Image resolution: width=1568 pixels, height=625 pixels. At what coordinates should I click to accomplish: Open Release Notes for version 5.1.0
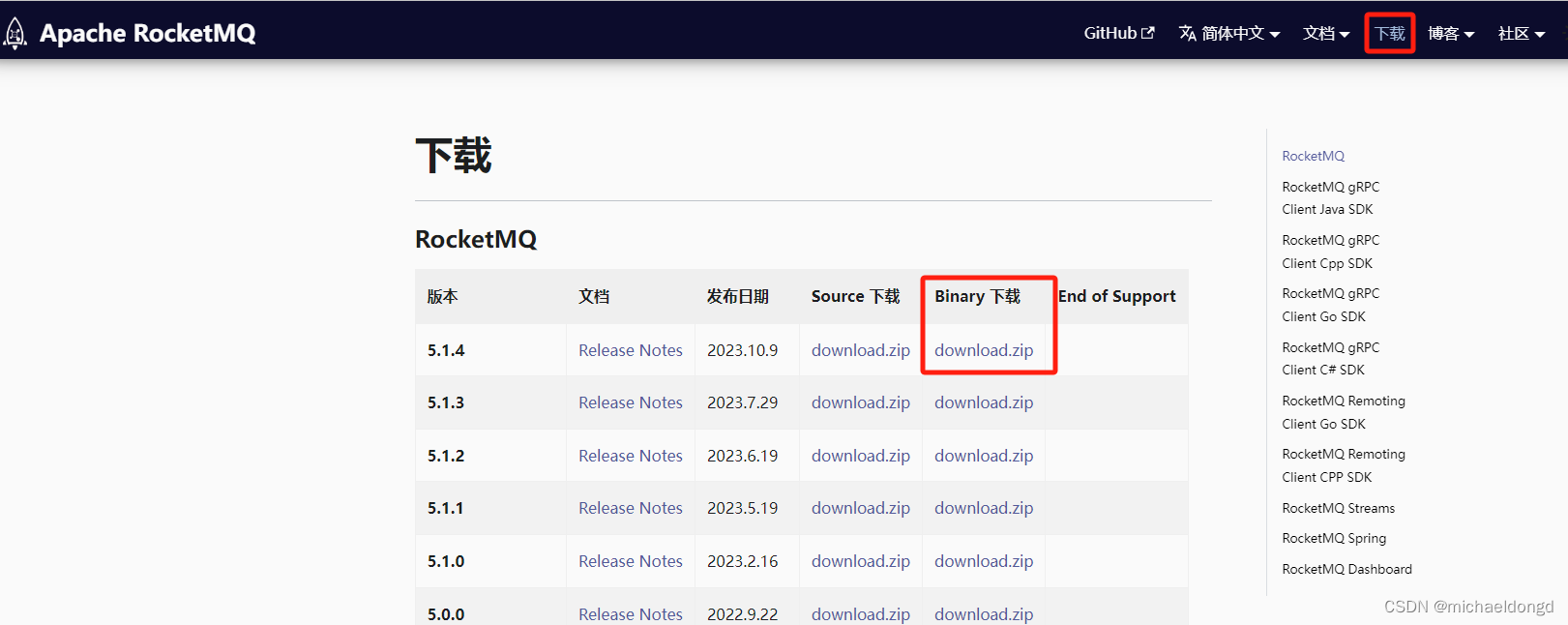pos(631,561)
